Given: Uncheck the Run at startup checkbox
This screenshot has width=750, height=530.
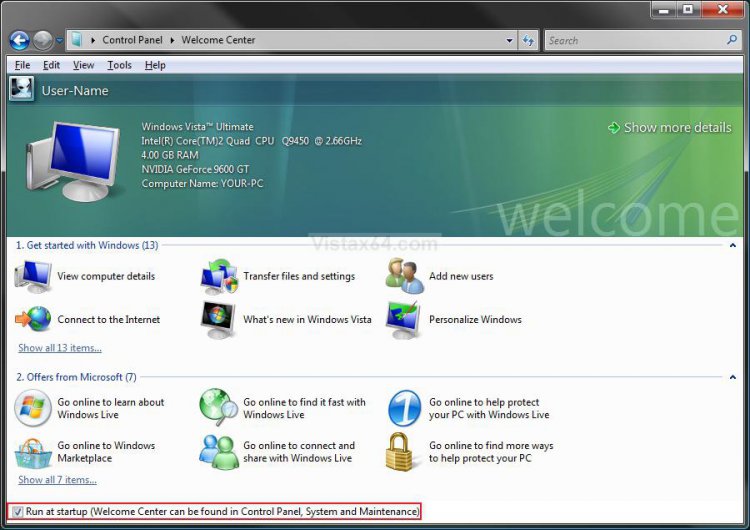Looking at the screenshot, I should [x=18, y=512].
